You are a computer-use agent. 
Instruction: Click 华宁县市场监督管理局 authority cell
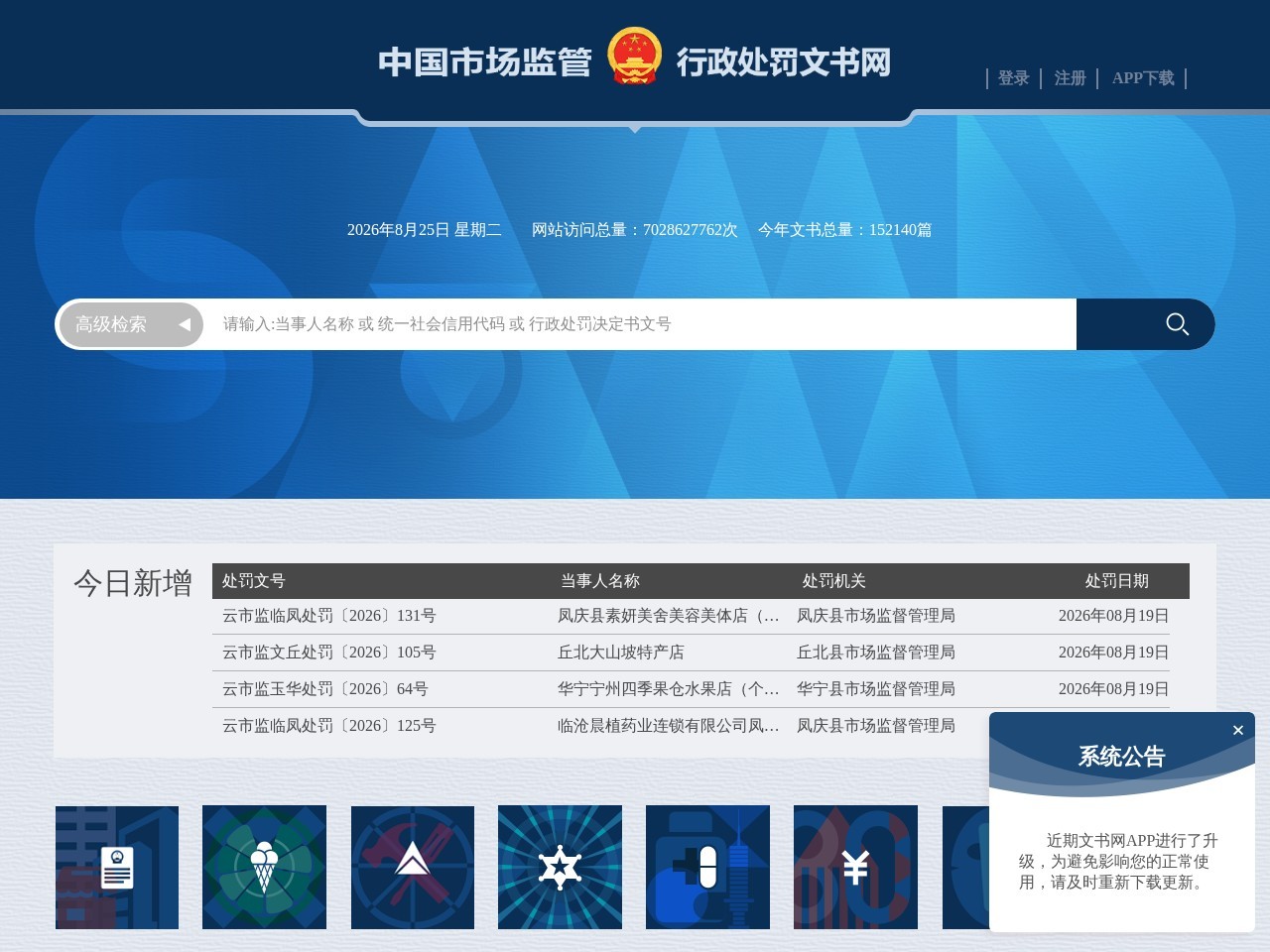pos(876,689)
